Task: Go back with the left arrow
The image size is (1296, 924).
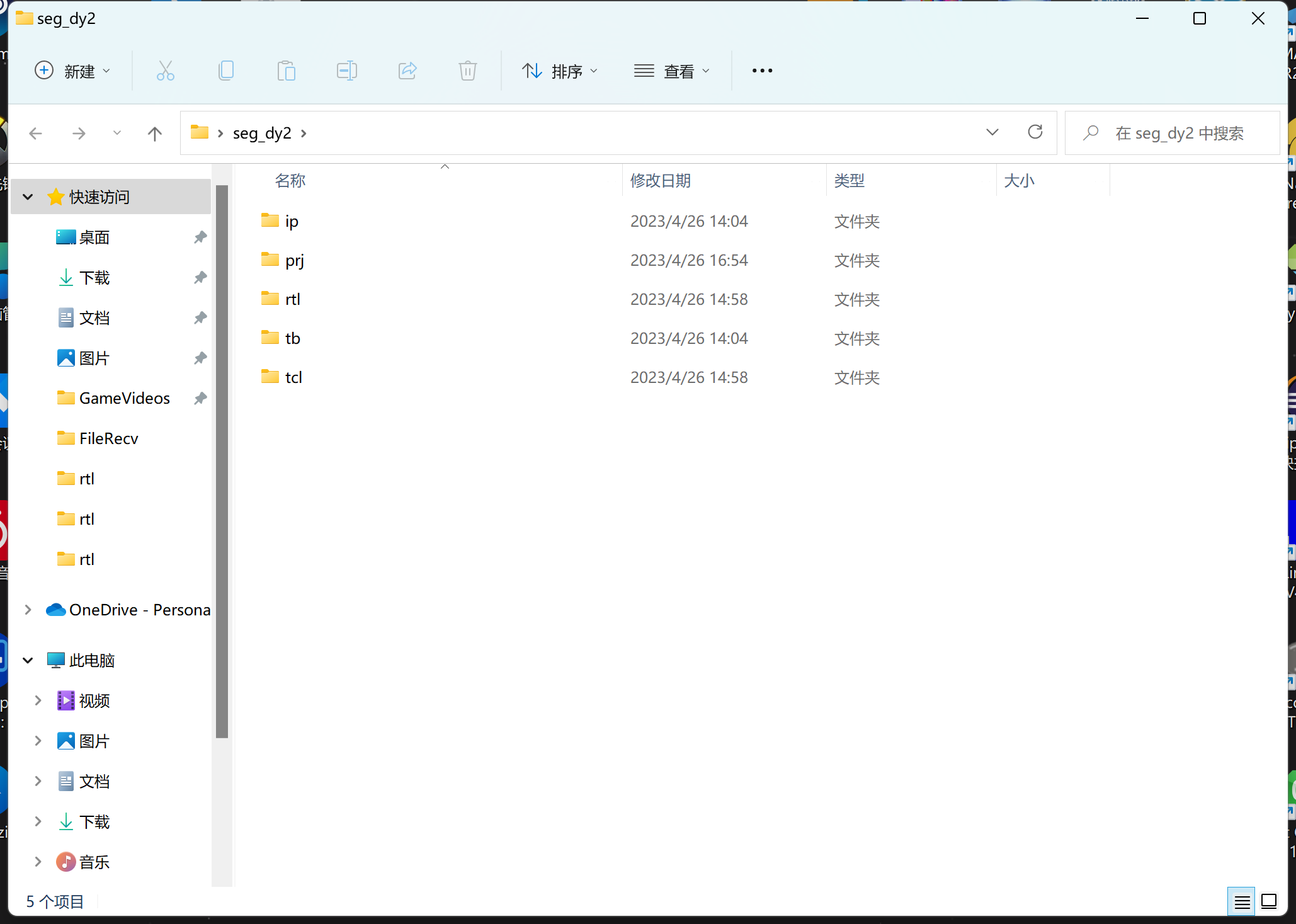Action: pos(36,133)
